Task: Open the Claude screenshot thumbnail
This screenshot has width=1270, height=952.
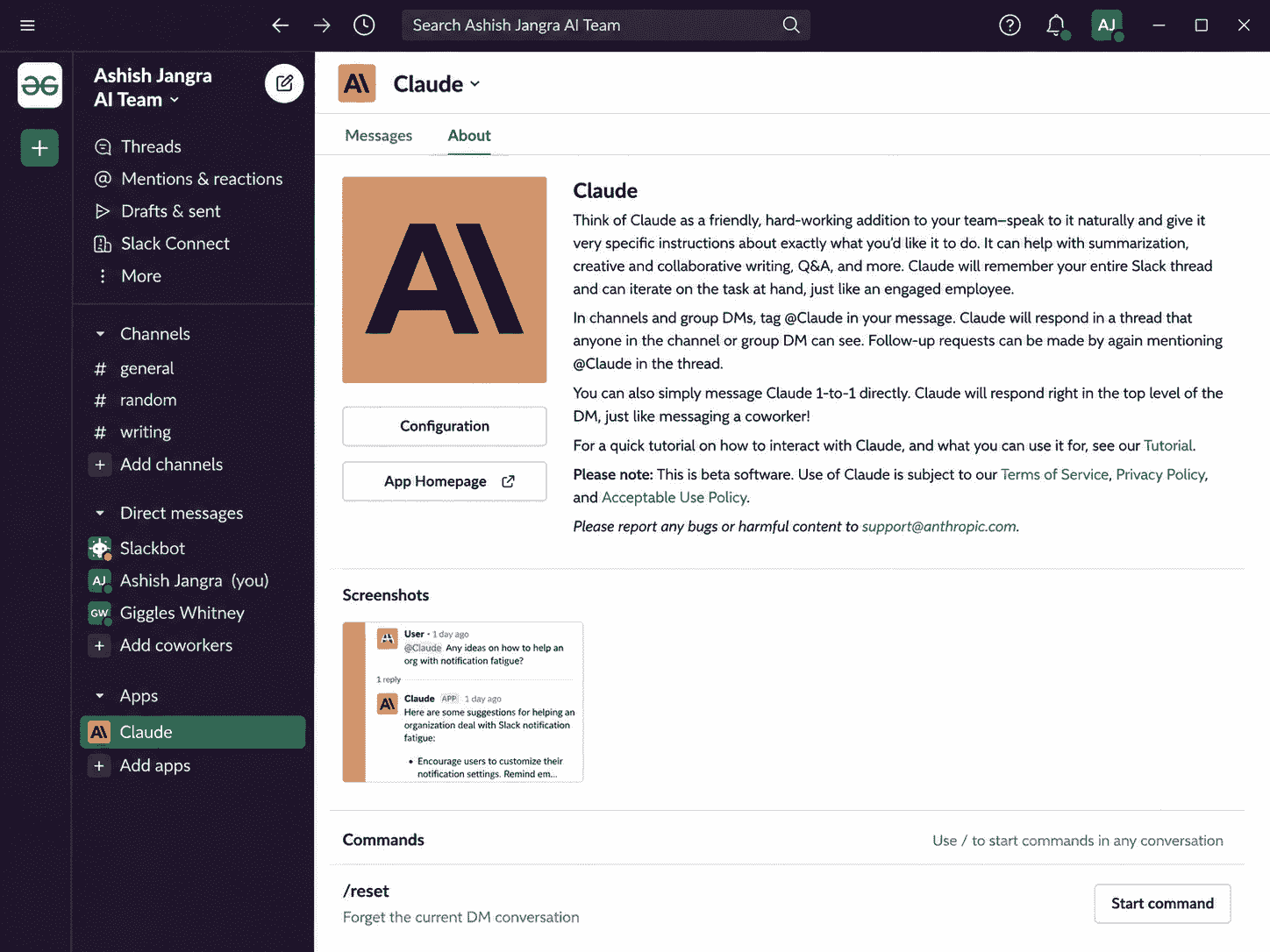Action: pyautogui.click(x=463, y=702)
